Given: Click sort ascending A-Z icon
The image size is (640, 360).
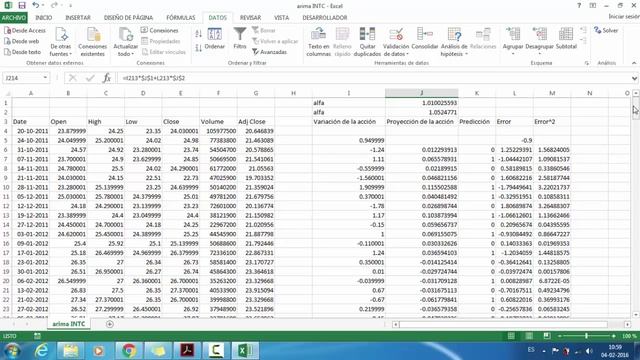Looking at the screenshot, I should (x=198, y=34).
